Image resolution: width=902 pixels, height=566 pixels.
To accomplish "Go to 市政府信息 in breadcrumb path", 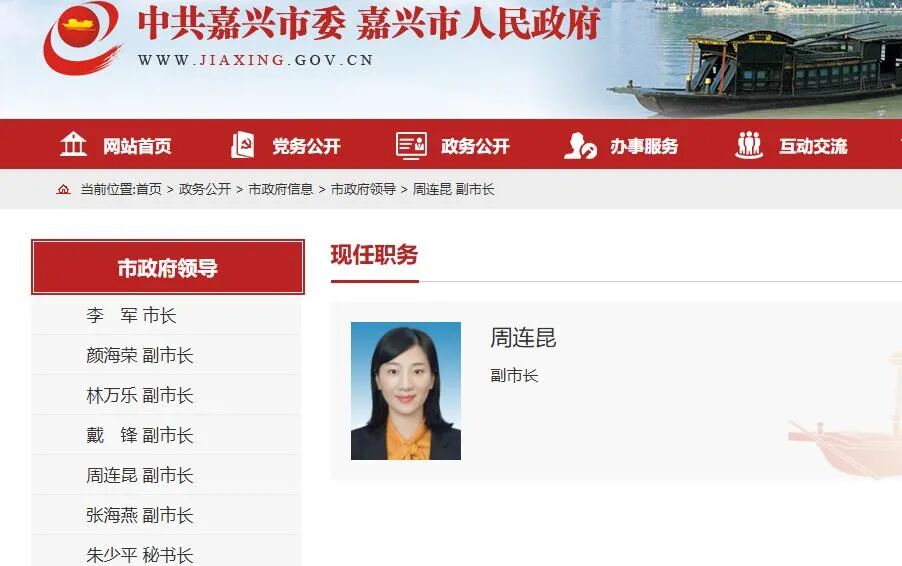I will 281,189.
